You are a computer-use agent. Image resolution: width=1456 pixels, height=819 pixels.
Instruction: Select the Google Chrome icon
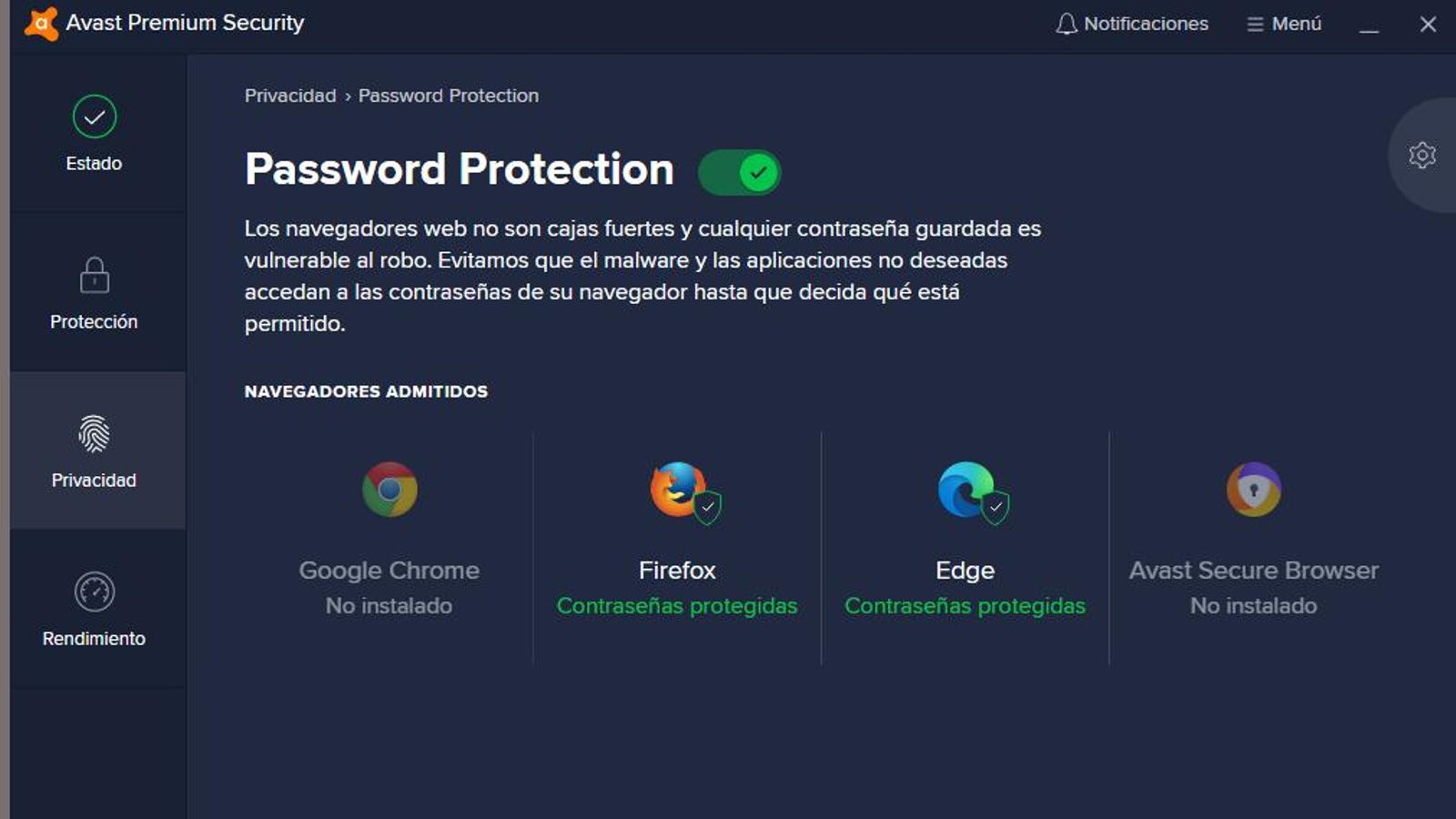[x=389, y=489]
